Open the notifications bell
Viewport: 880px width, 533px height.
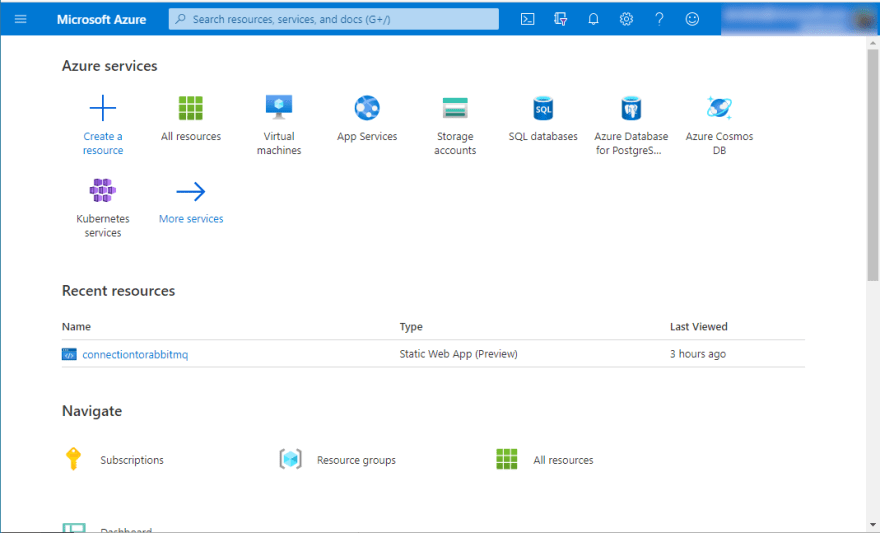[593, 19]
